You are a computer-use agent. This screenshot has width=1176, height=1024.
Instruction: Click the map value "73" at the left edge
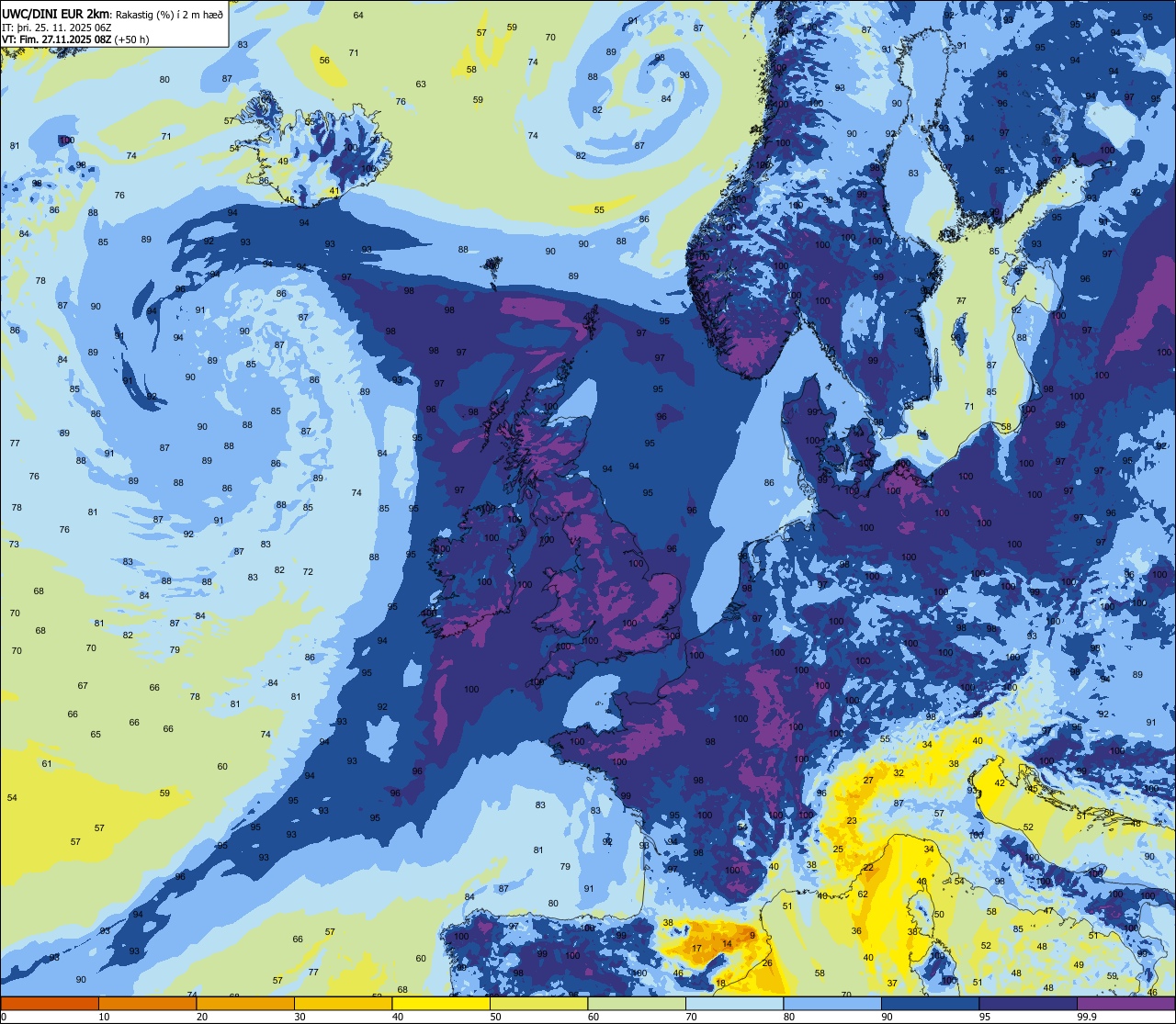click(x=14, y=544)
